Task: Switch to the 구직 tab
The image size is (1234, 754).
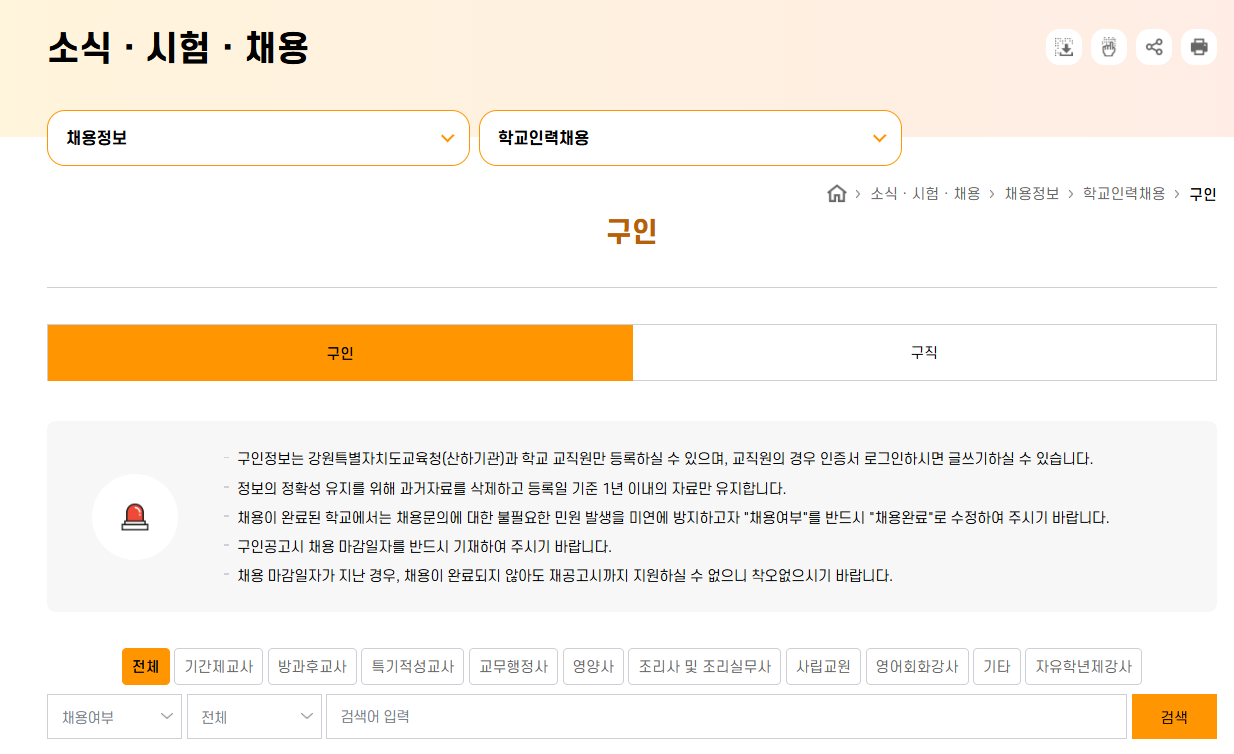Action: coord(925,352)
